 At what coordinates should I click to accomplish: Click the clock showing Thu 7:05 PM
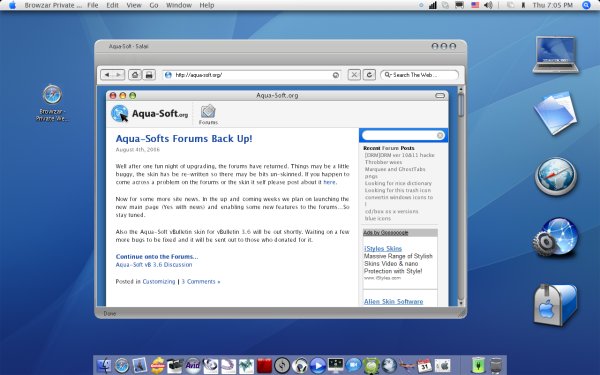553,5
